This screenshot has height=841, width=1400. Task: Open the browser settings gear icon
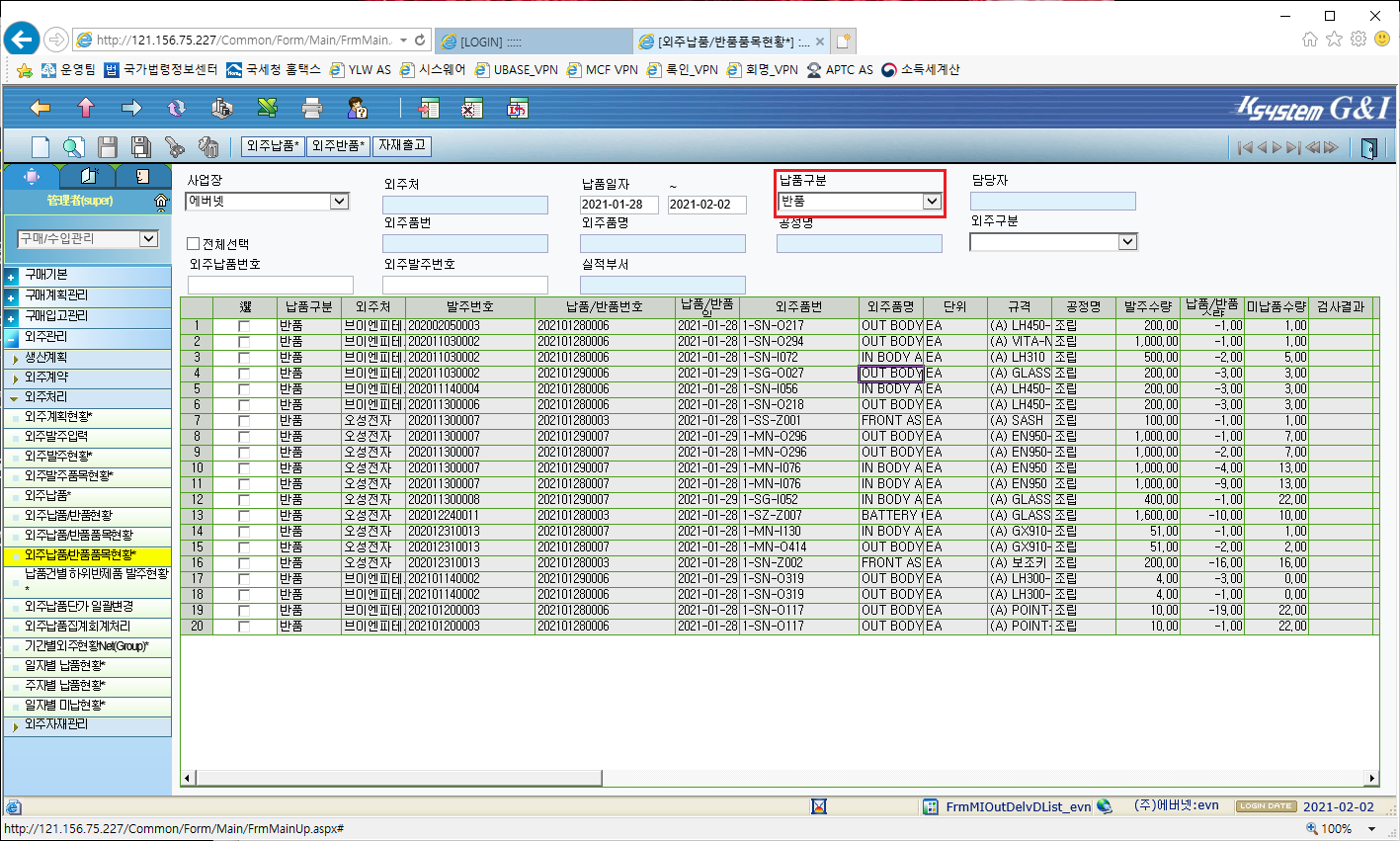coord(1359,40)
